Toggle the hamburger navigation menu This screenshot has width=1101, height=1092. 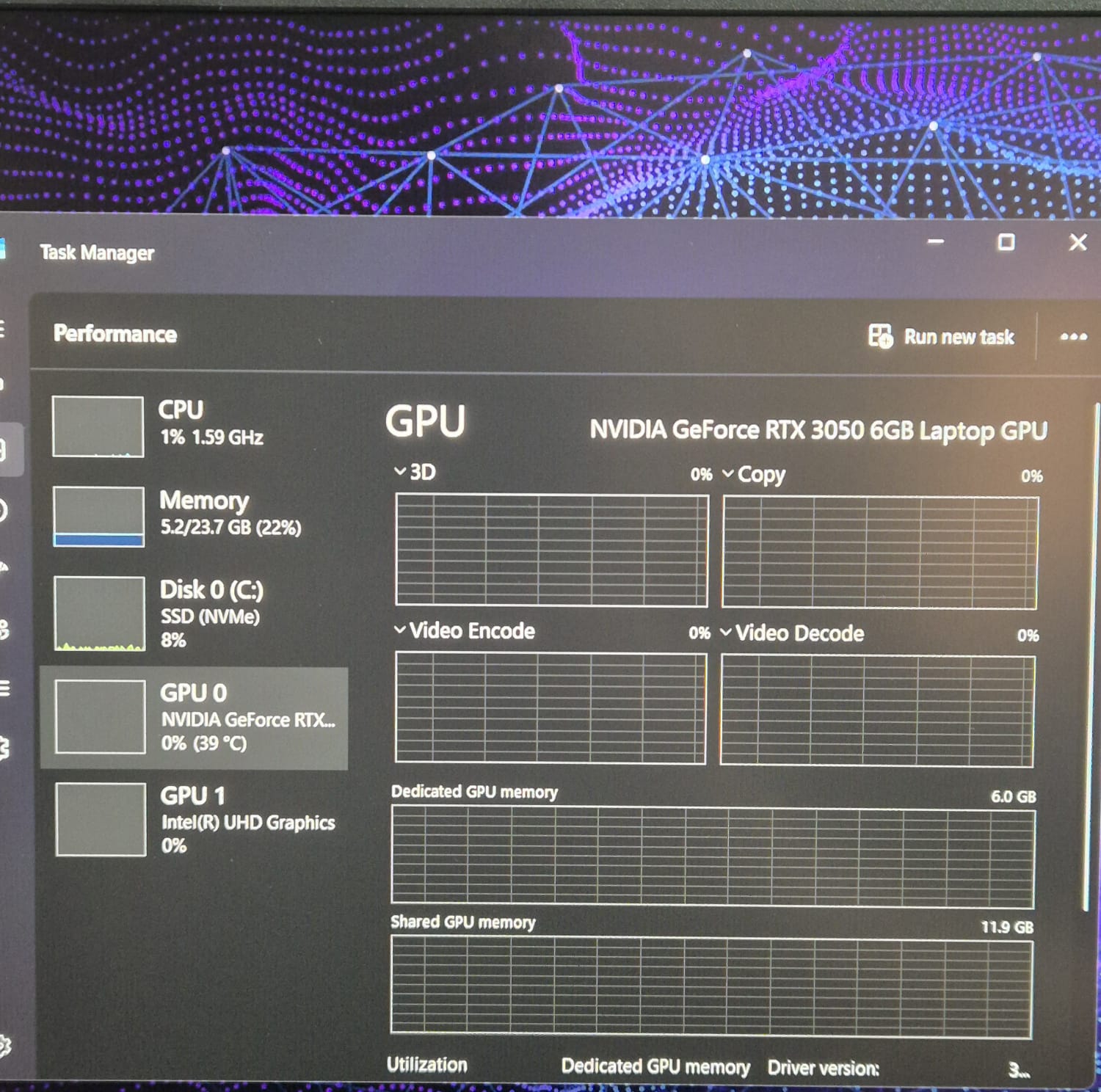(3, 329)
